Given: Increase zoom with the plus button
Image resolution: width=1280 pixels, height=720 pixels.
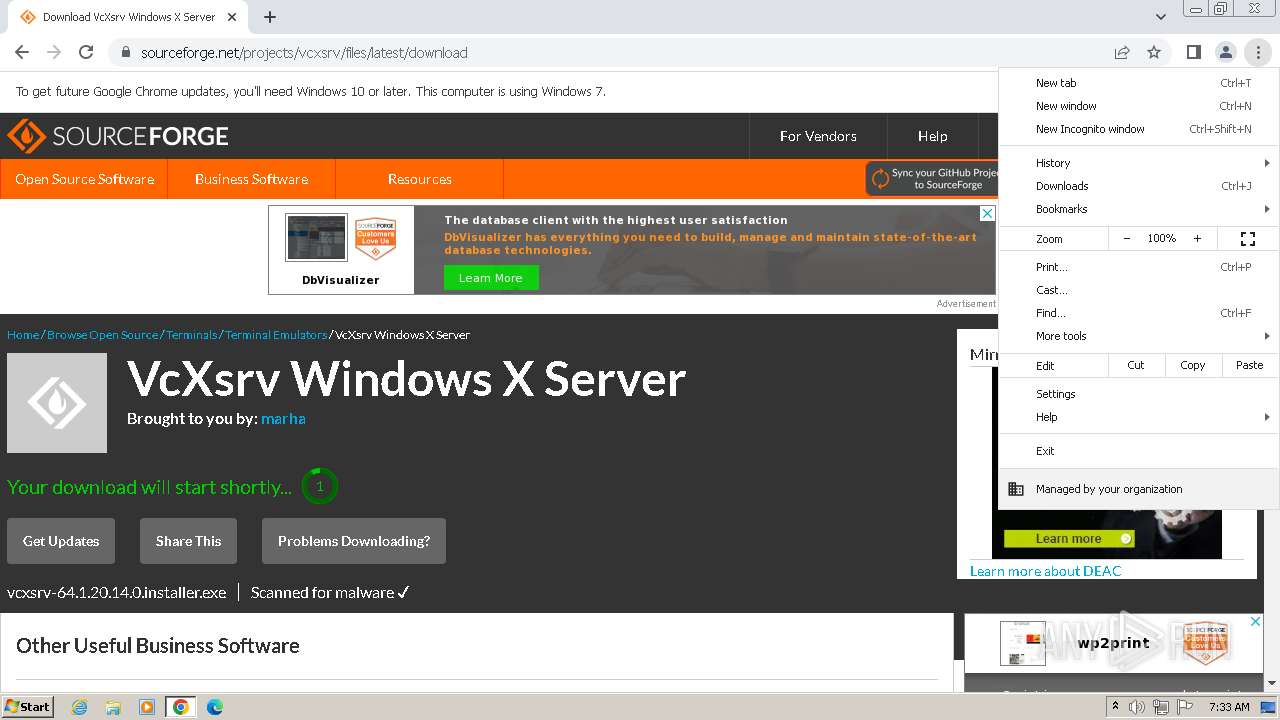Looking at the screenshot, I should 1197,239.
